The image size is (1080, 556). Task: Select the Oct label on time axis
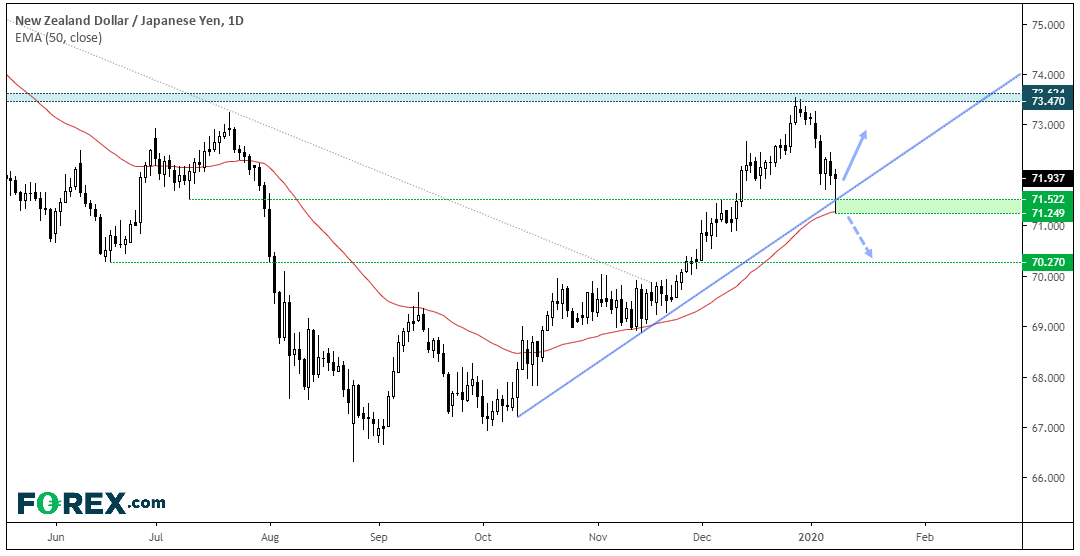(484, 535)
